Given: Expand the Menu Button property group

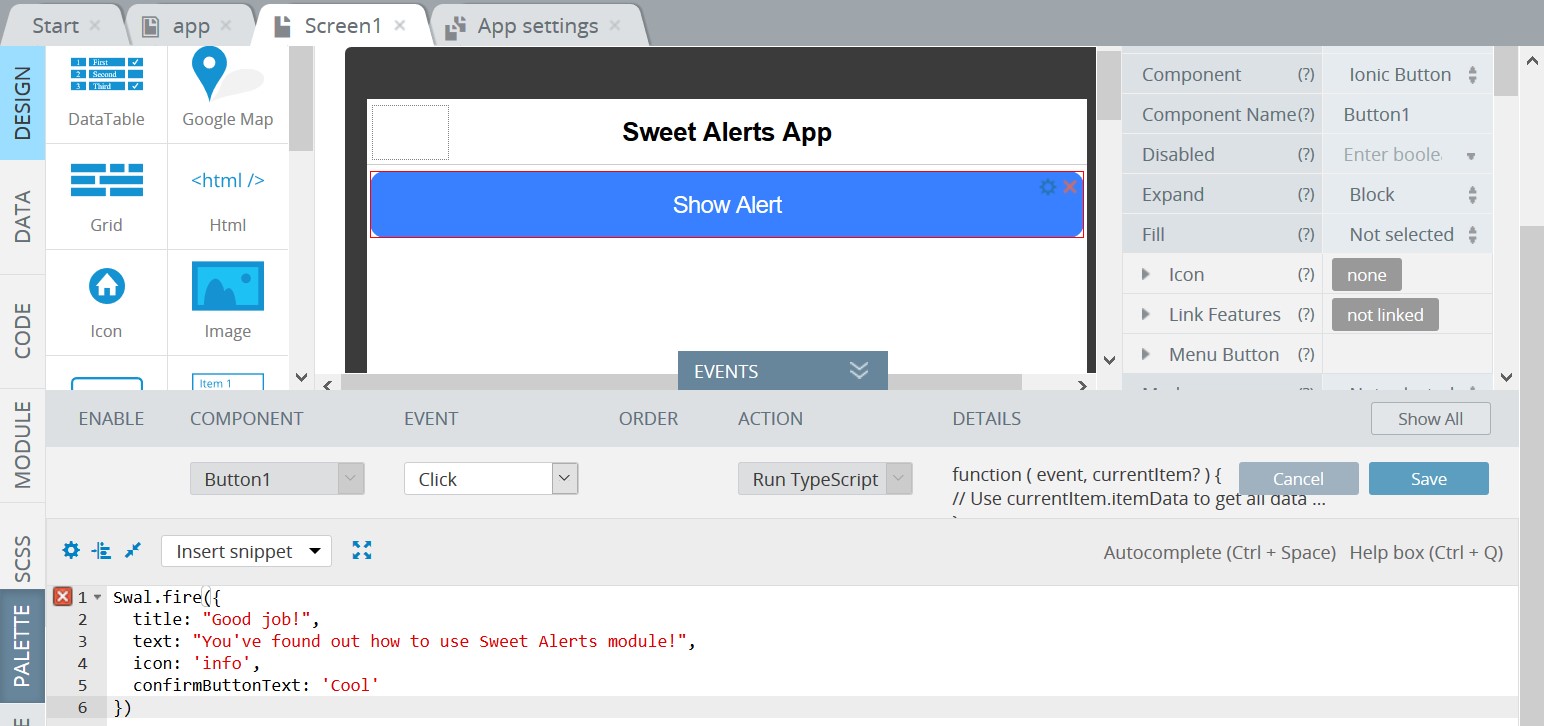Looking at the screenshot, I should pos(1146,354).
